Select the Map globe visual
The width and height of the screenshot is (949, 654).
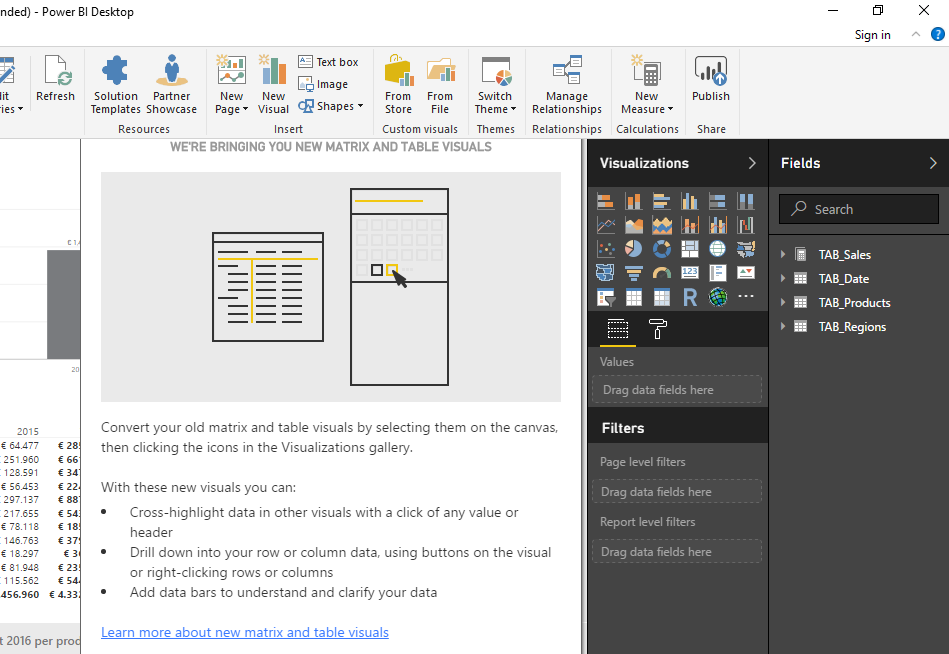click(718, 249)
